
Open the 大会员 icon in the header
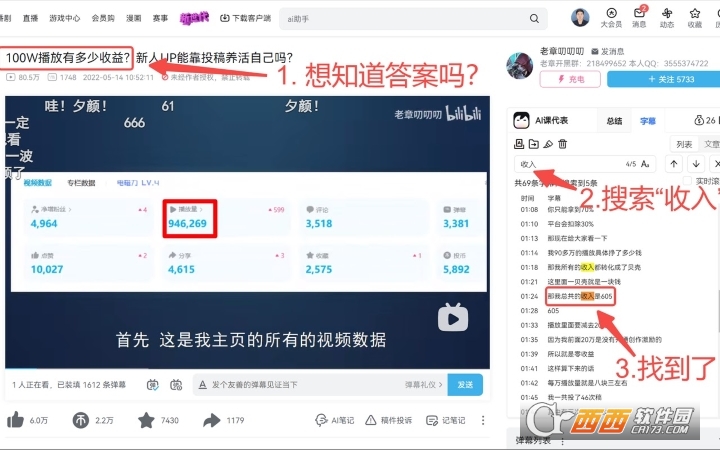tap(611, 13)
